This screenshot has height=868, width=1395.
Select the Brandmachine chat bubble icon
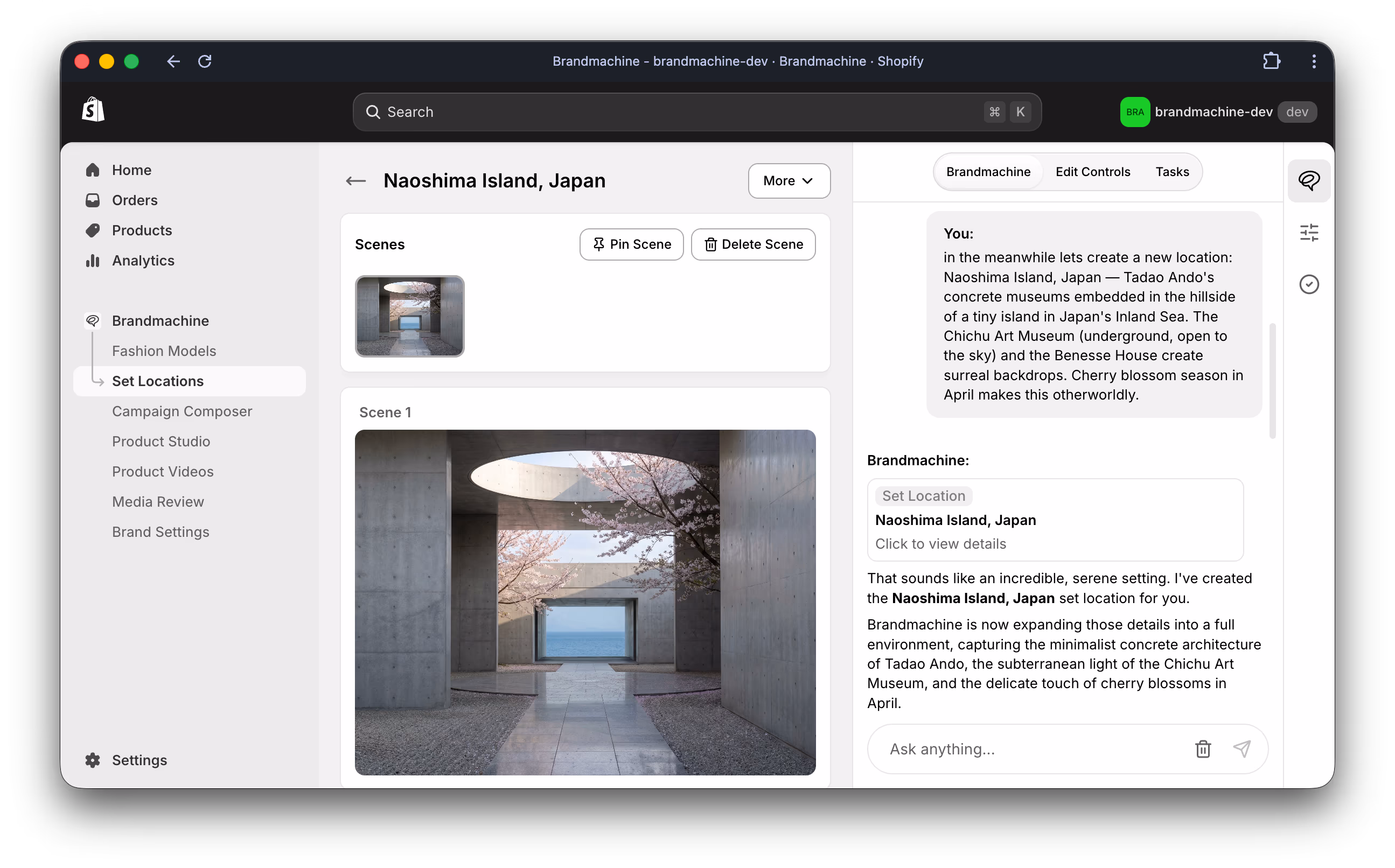[1309, 181]
